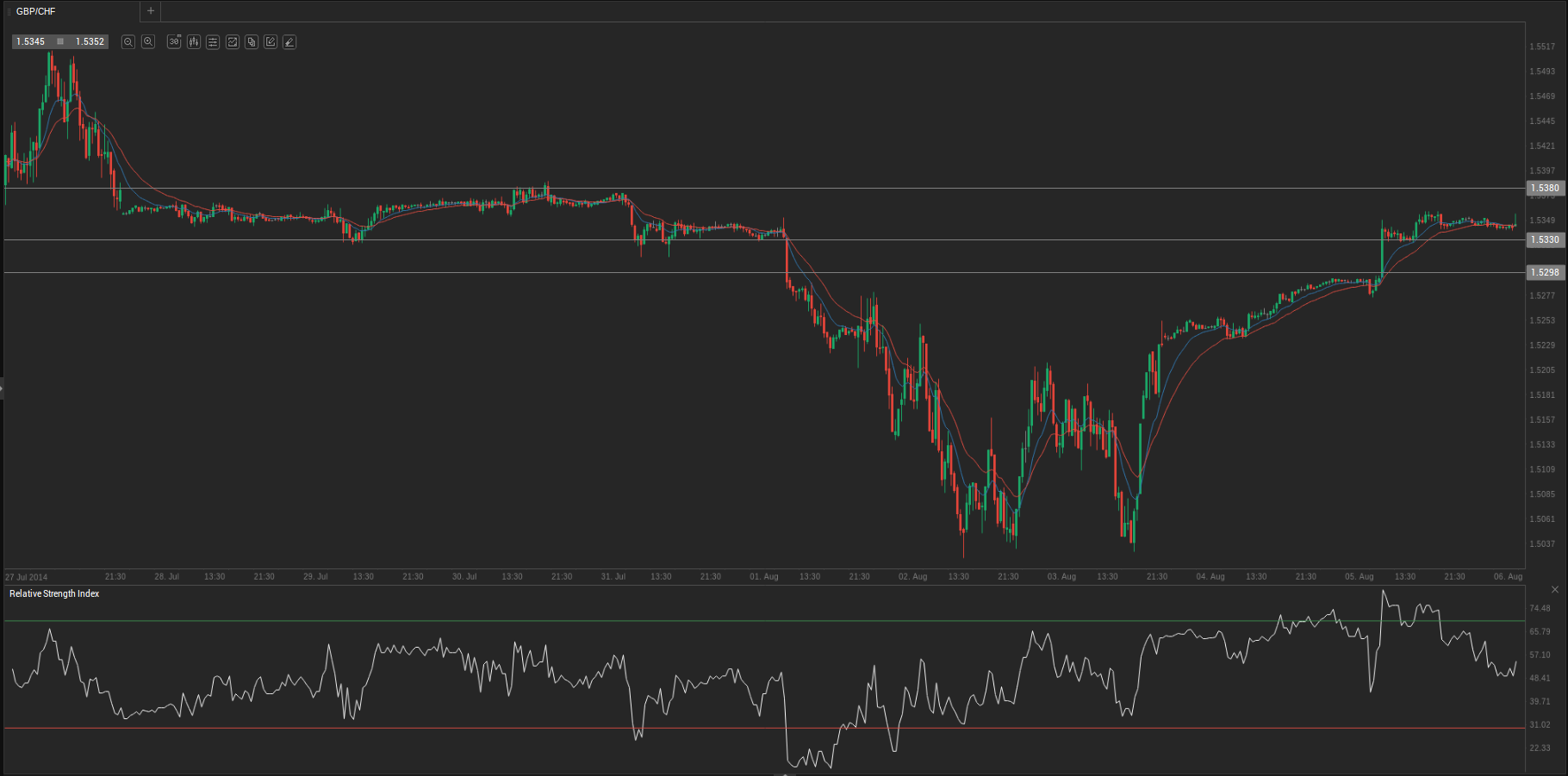Screen dimensions: 1568x776
Task: Click the copy chart icon
Action: 252,41
